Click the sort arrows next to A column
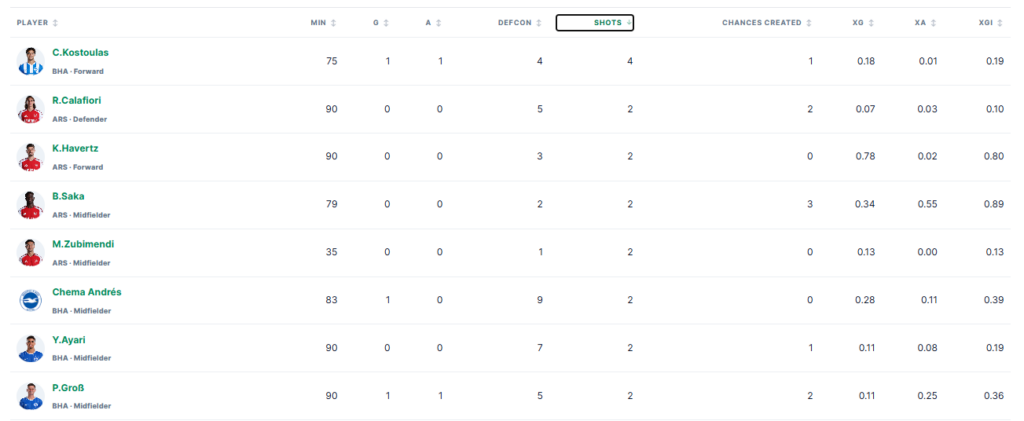The height and width of the screenshot is (421, 1024). (439, 23)
